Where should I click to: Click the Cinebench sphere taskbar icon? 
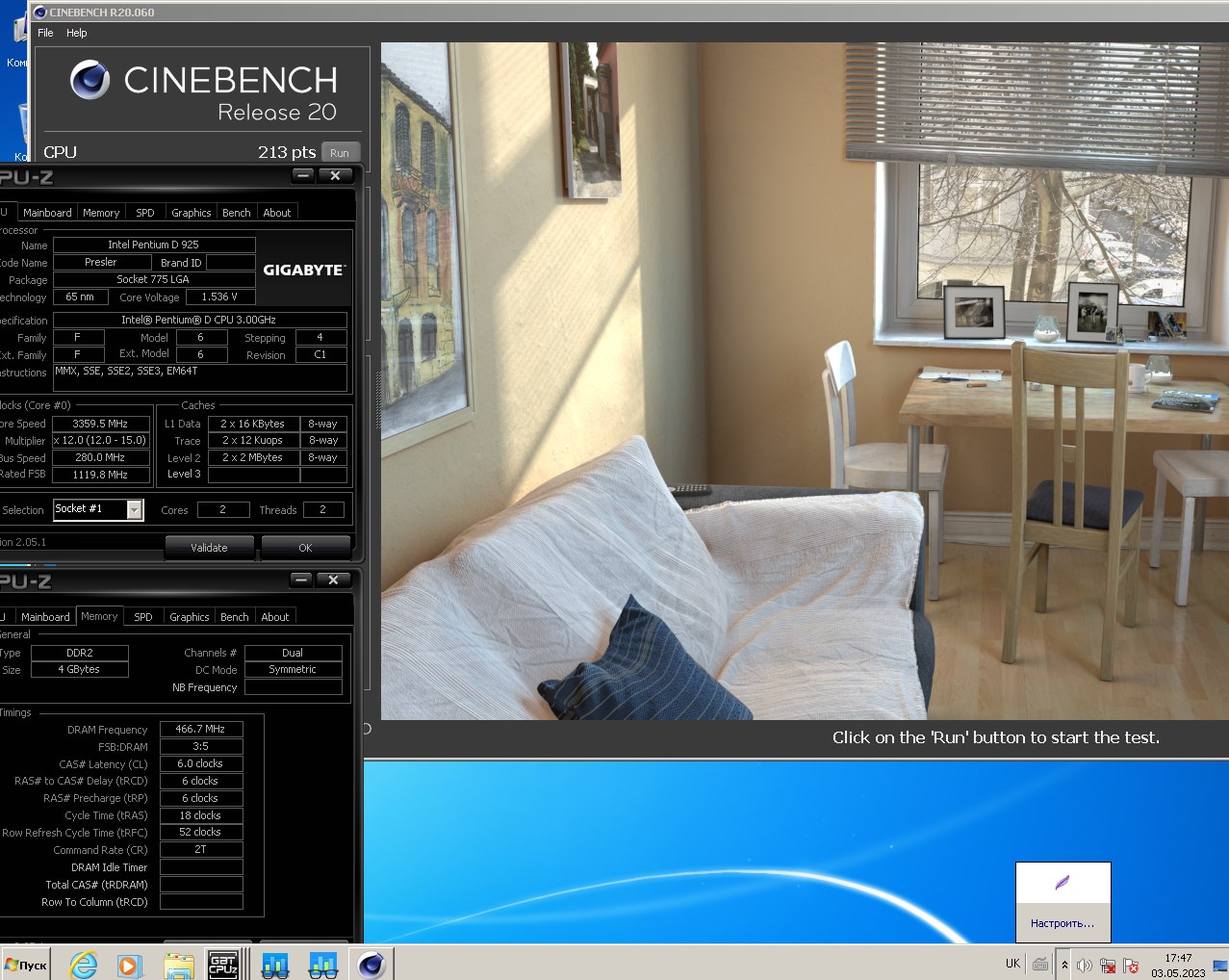(371, 965)
